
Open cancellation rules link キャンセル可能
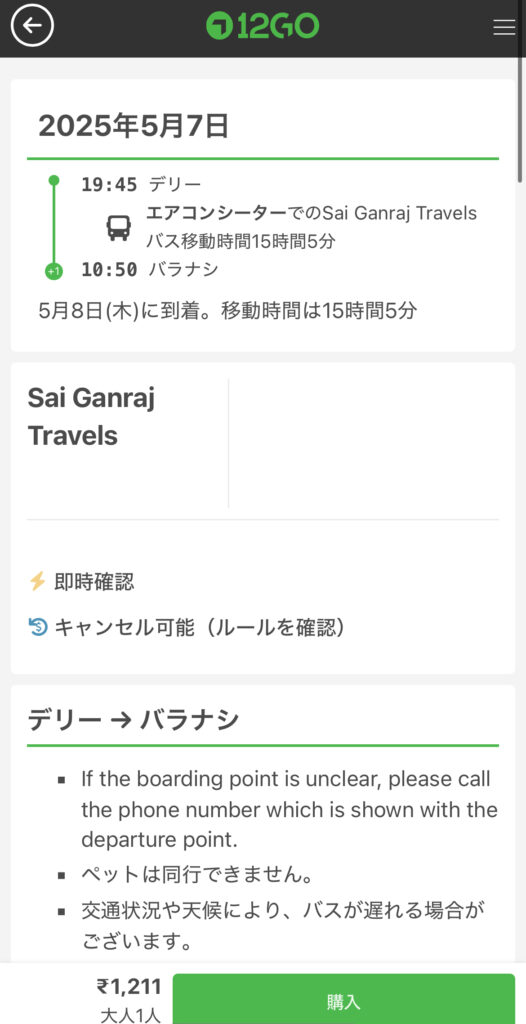(x=199, y=628)
